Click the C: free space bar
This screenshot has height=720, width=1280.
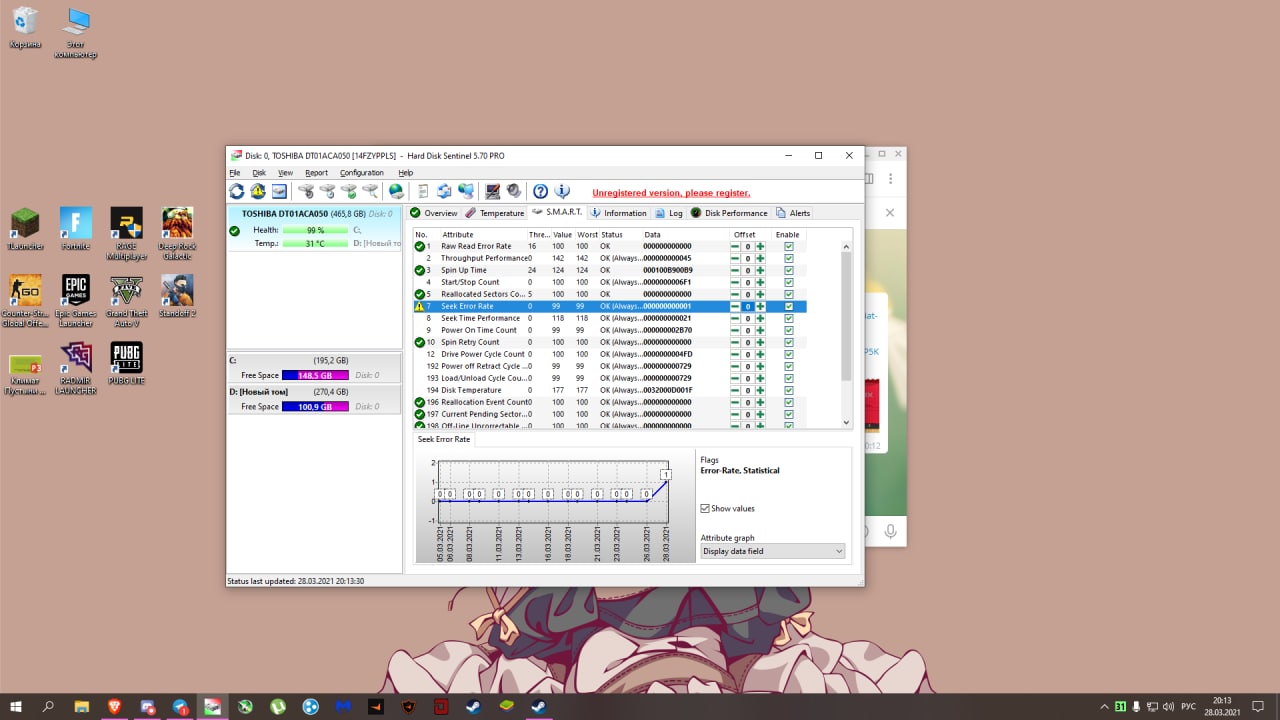315,375
